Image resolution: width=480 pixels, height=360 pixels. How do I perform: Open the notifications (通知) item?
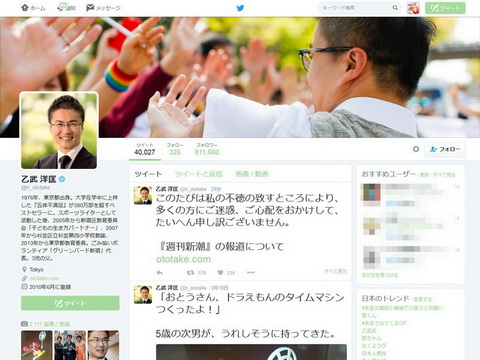[x=66, y=7]
